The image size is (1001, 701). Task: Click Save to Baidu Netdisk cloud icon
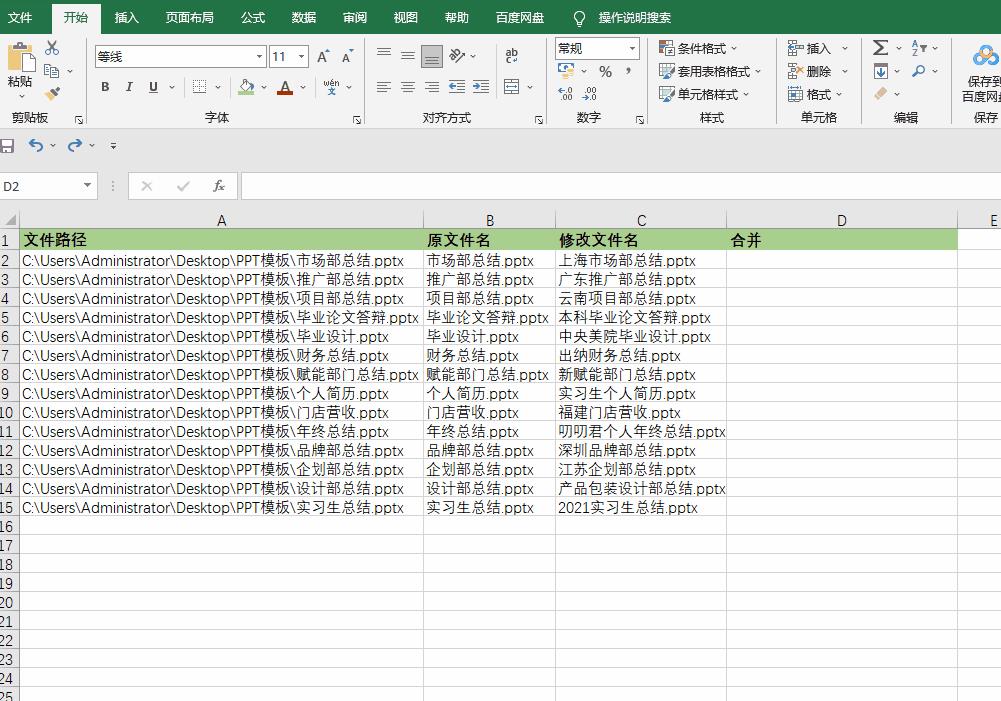click(x=985, y=56)
